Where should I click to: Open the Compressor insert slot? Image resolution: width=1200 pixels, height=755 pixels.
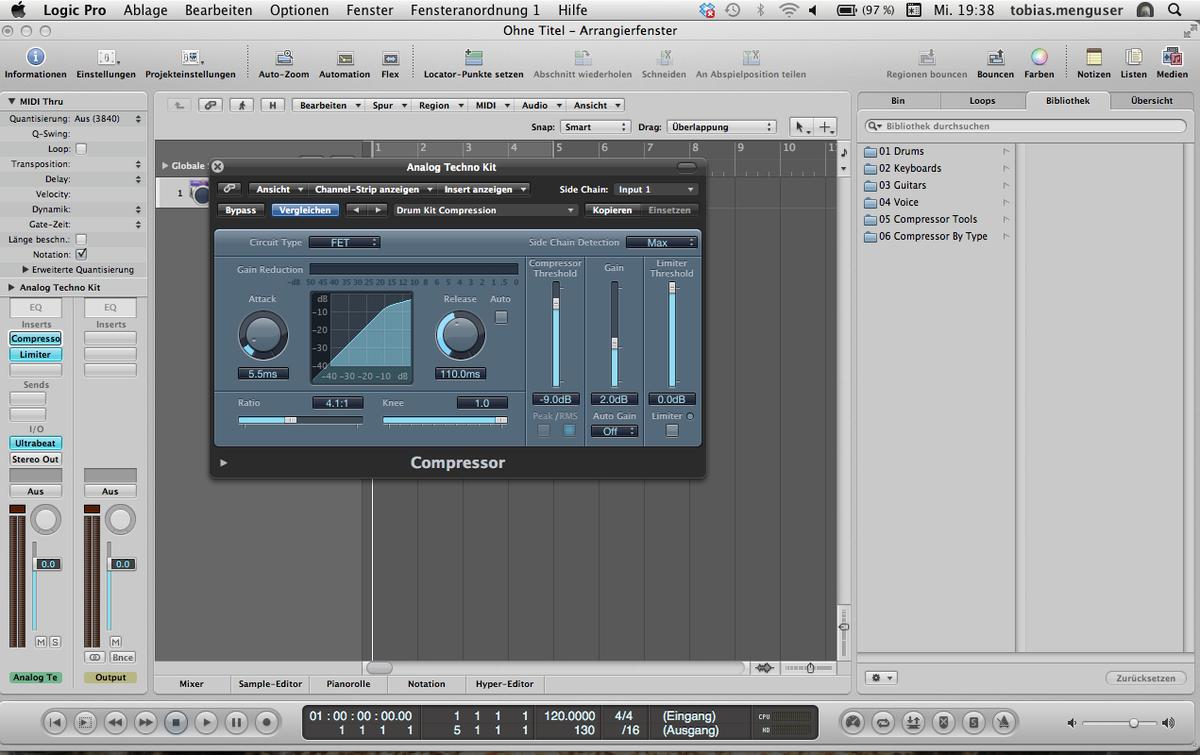click(x=35, y=339)
